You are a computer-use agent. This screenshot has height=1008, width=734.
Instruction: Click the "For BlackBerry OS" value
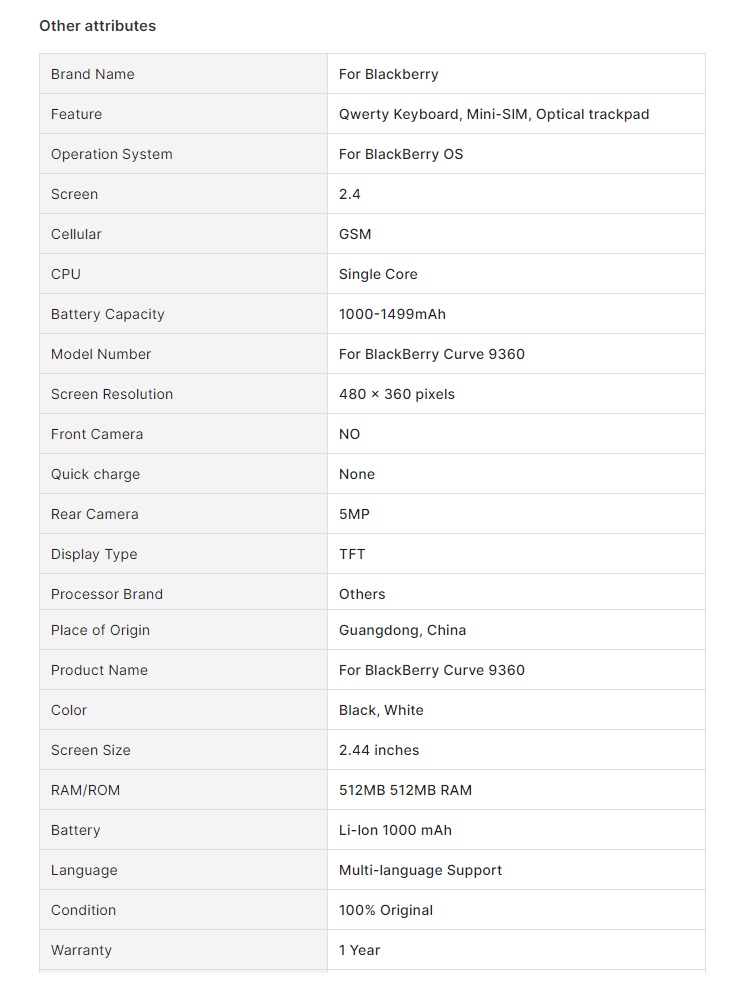(400, 154)
